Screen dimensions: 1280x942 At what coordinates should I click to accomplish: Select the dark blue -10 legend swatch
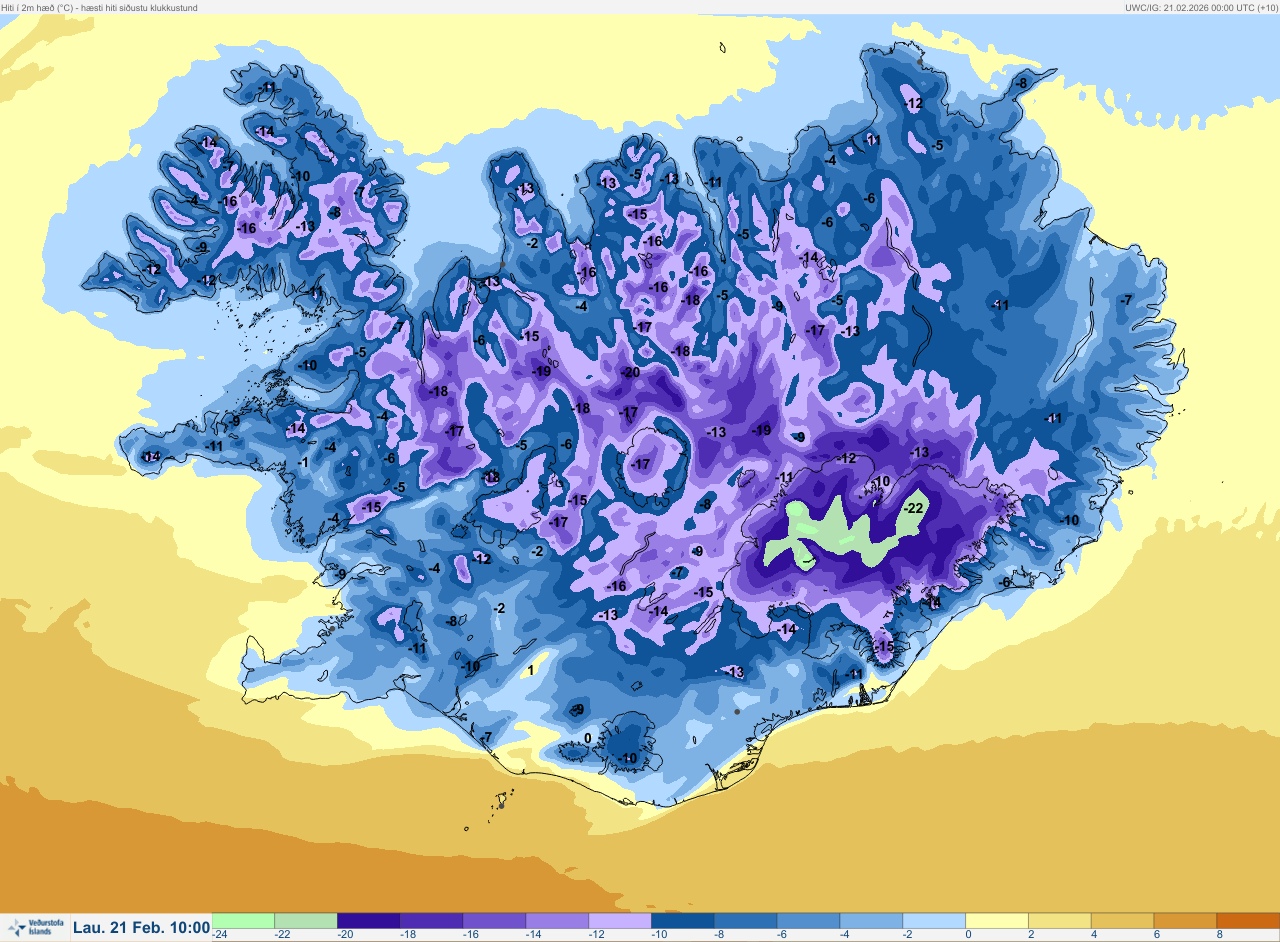[x=683, y=920]
